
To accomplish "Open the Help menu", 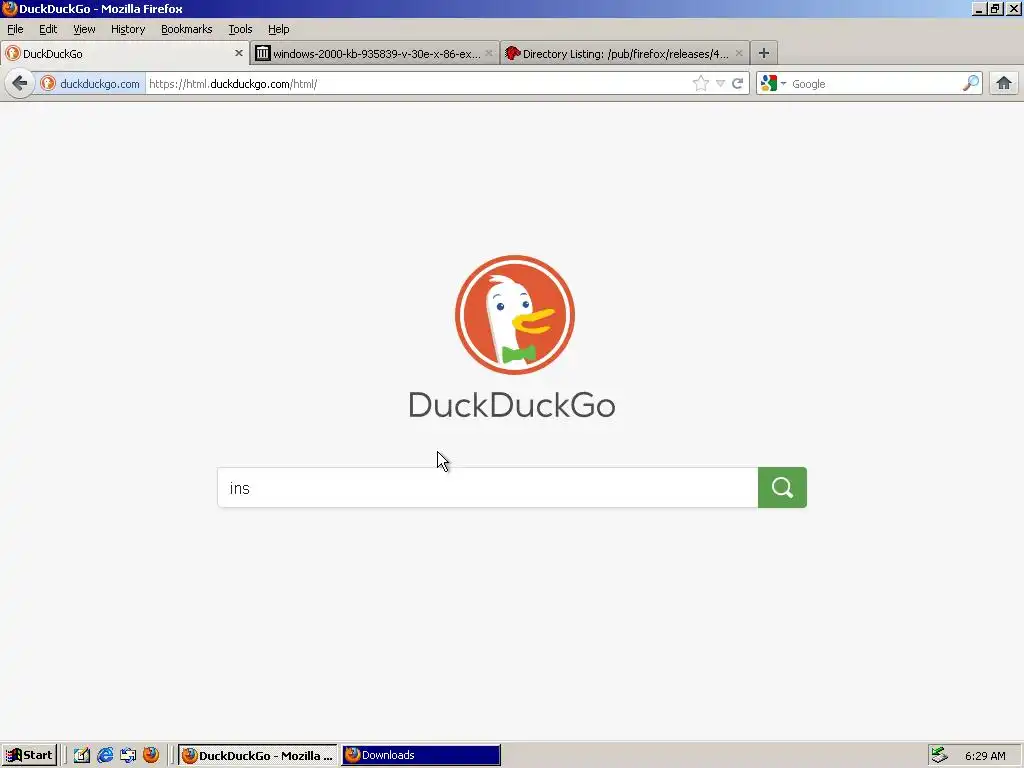I will 278,29.
